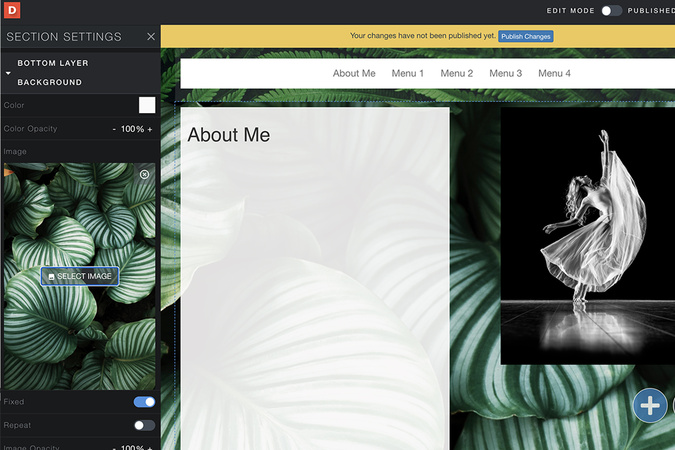Screen dimensions: 675x450
Task: Close the Section Settings panel
Action: (151, 37)
